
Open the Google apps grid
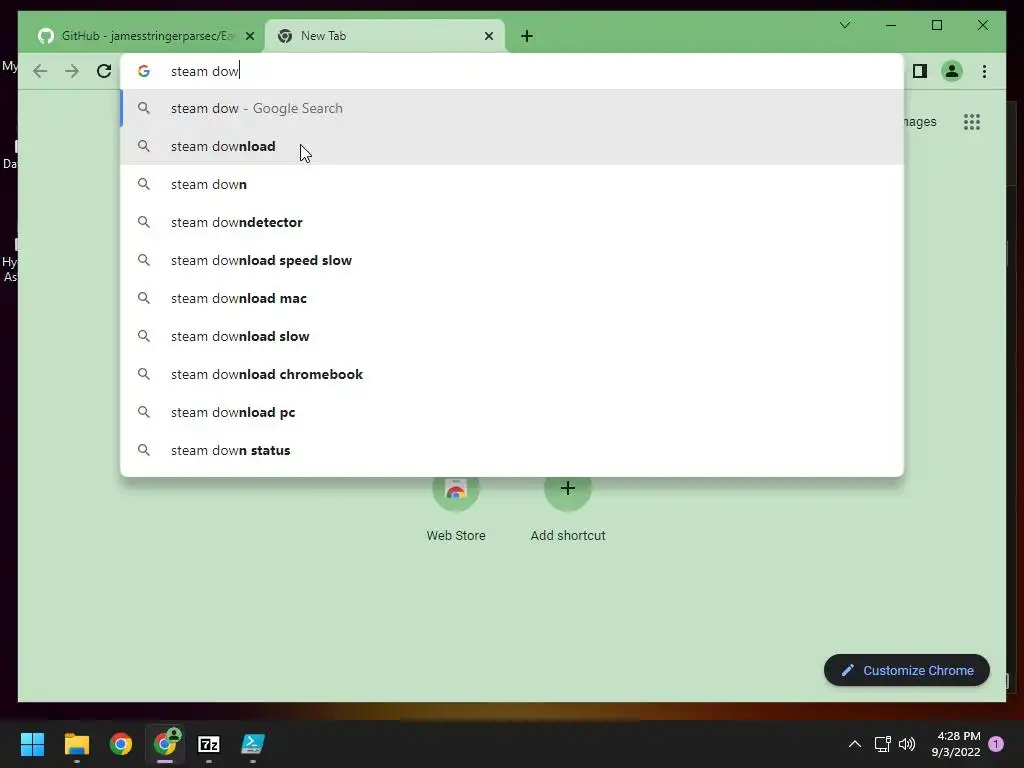pyautogui.click(x=972, y=121)
